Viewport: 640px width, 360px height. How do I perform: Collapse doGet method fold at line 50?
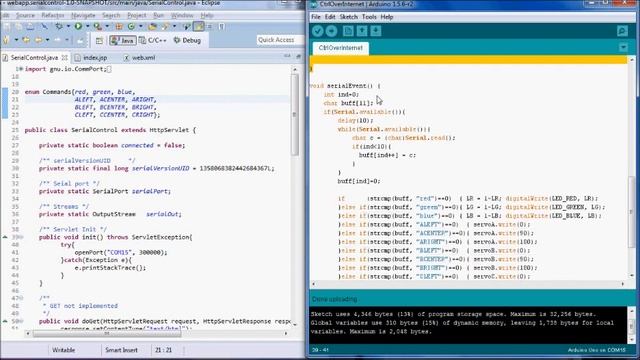click(x=20, y=321)
